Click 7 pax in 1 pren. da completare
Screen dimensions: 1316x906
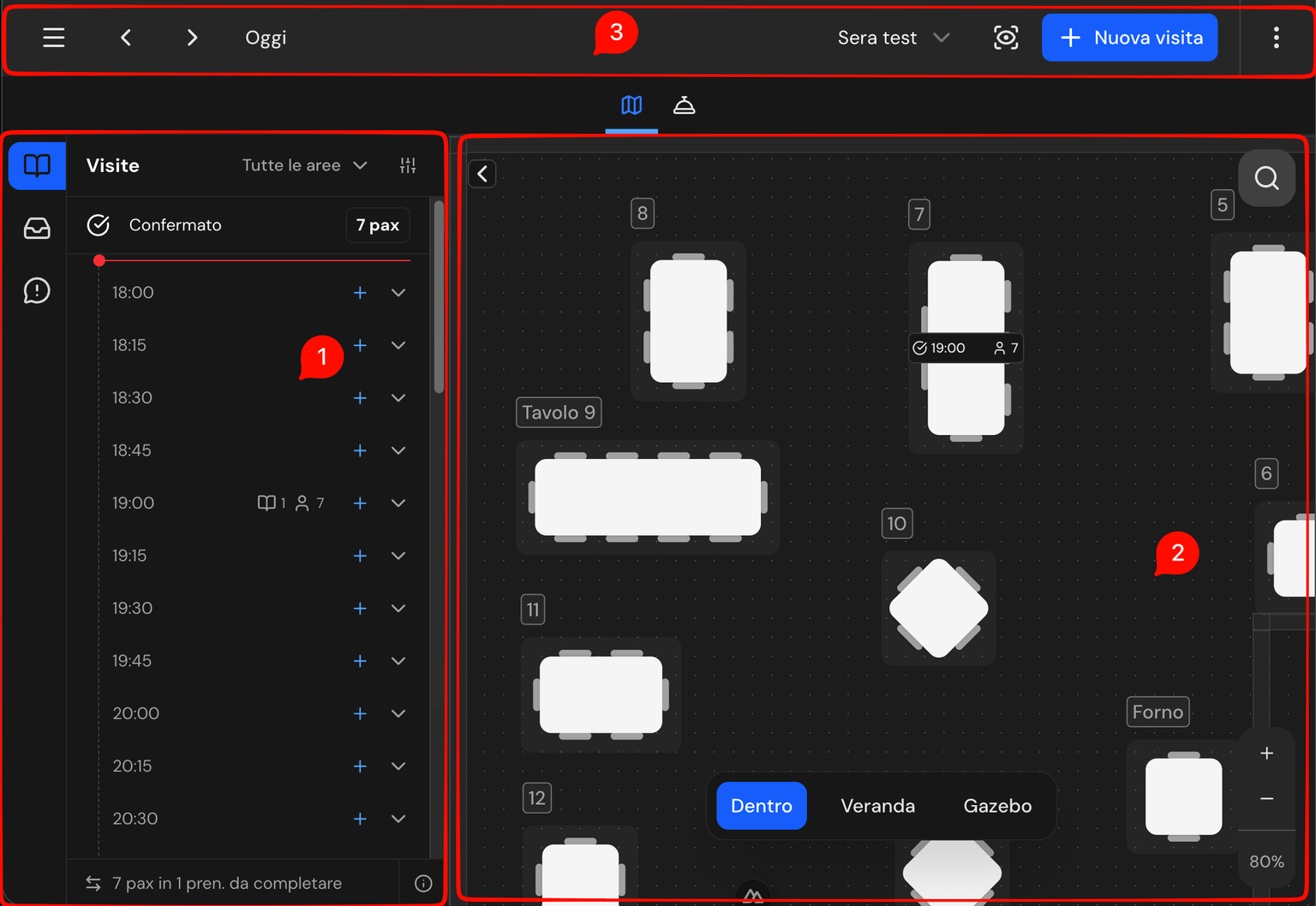227,884
